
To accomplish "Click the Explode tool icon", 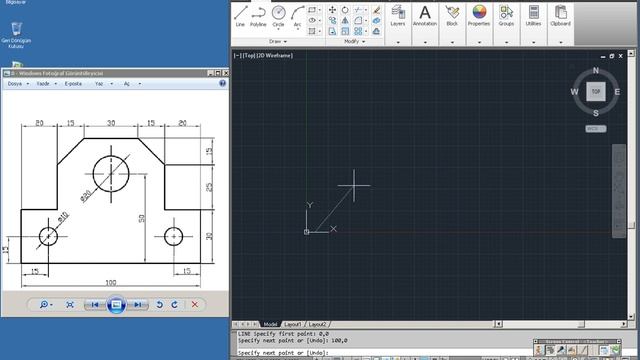I will 376,20.
